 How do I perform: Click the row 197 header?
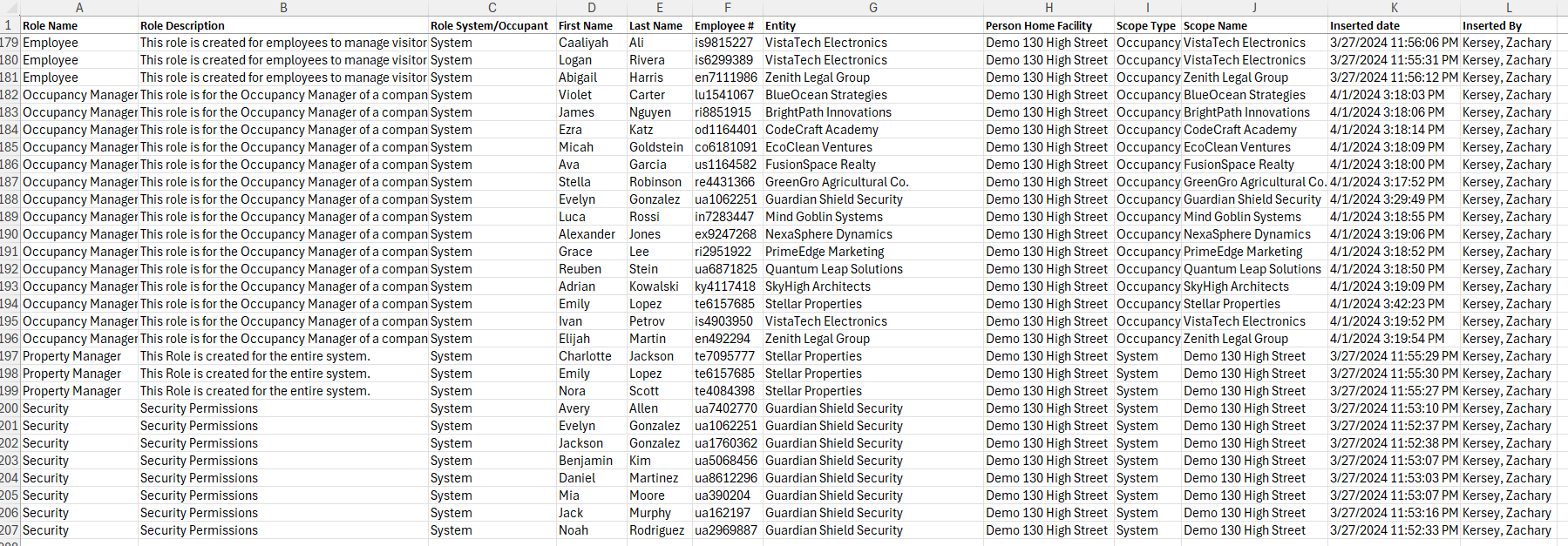pyautogui.click(x=10, y=356)
